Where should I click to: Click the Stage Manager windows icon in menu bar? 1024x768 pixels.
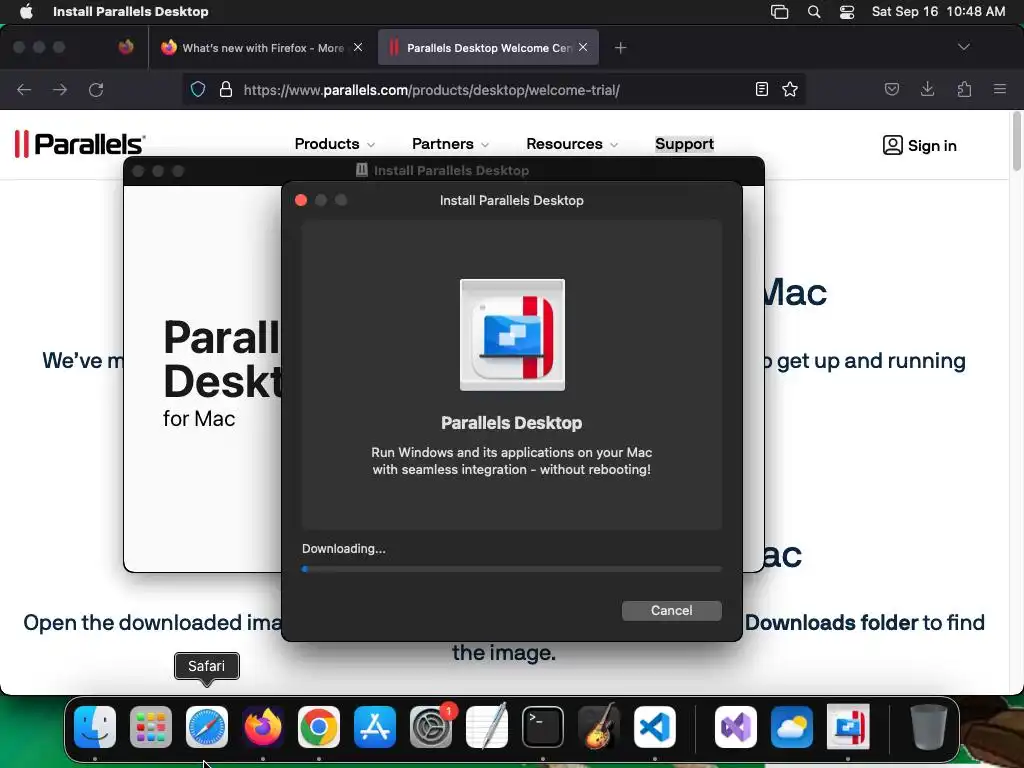pos(780,12)
